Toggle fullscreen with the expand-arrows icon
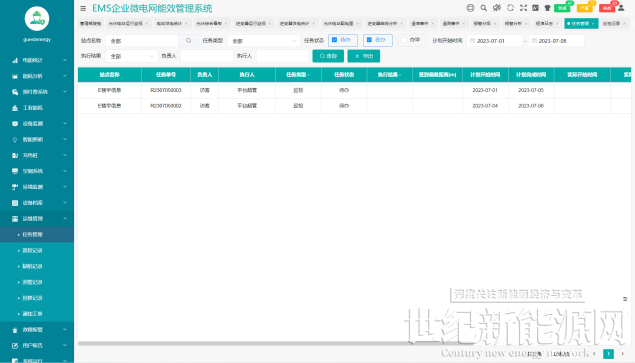The height and width of the screenshot is (363, 635). pos(523,8)
